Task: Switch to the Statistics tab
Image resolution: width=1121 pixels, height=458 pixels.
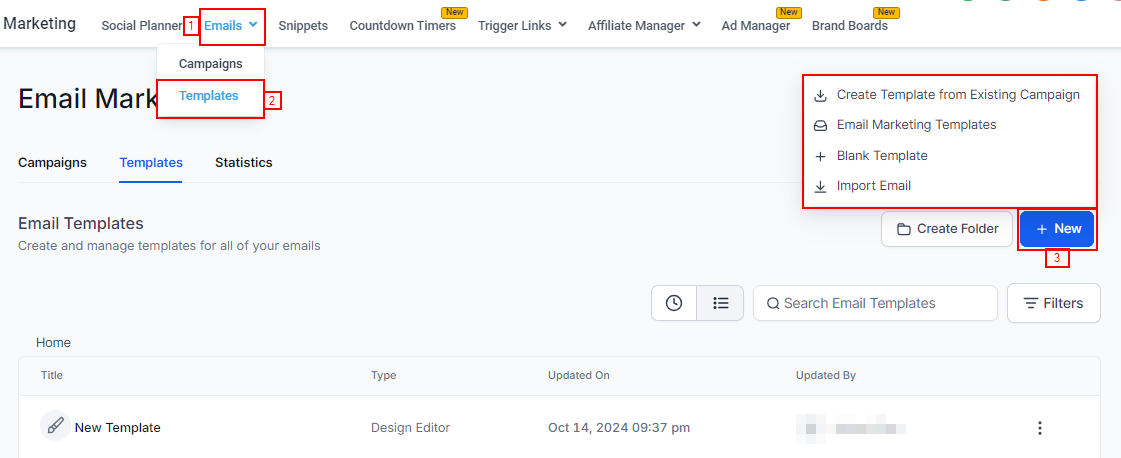Action: pos(244,162)
